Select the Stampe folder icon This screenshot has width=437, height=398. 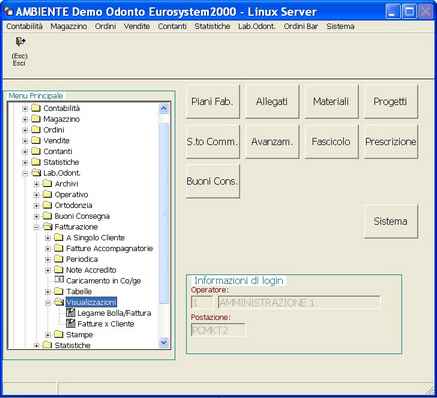click(59, 334)
